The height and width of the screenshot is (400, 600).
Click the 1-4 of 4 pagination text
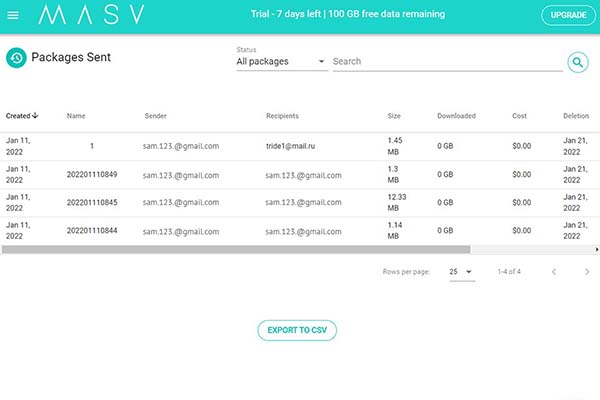509,272
